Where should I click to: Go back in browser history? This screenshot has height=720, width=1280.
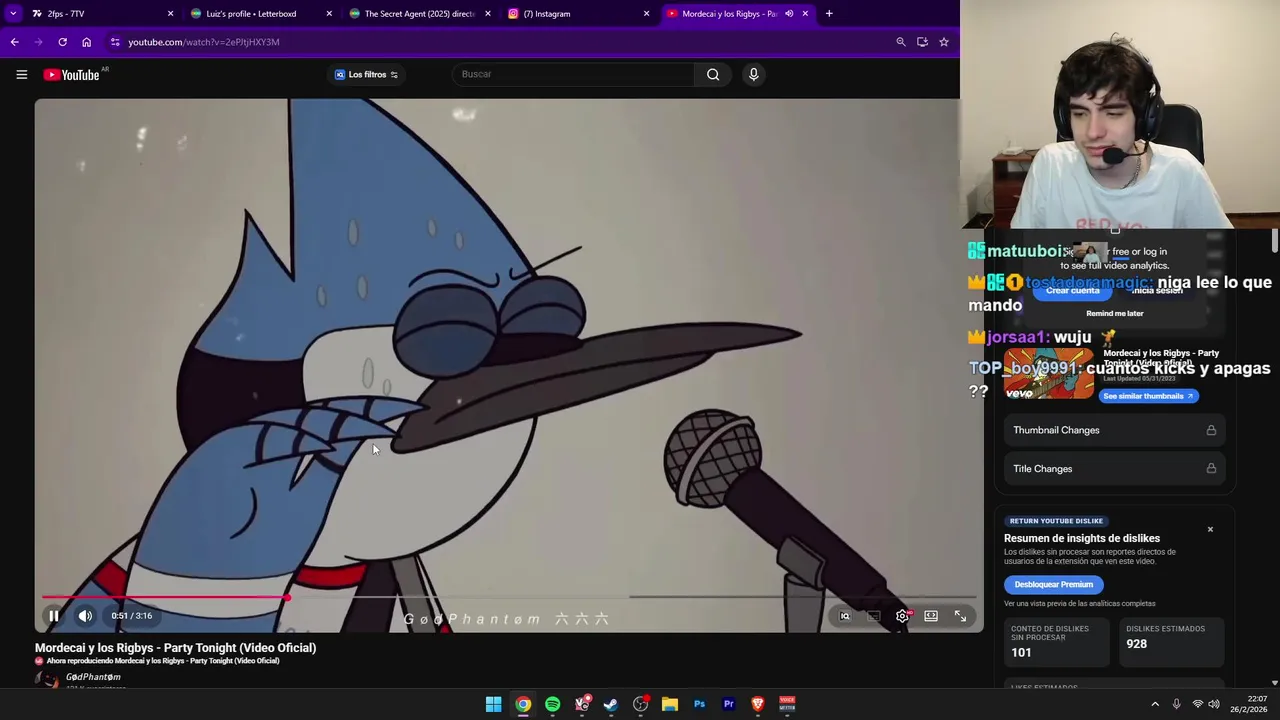(x=14, y=42)
